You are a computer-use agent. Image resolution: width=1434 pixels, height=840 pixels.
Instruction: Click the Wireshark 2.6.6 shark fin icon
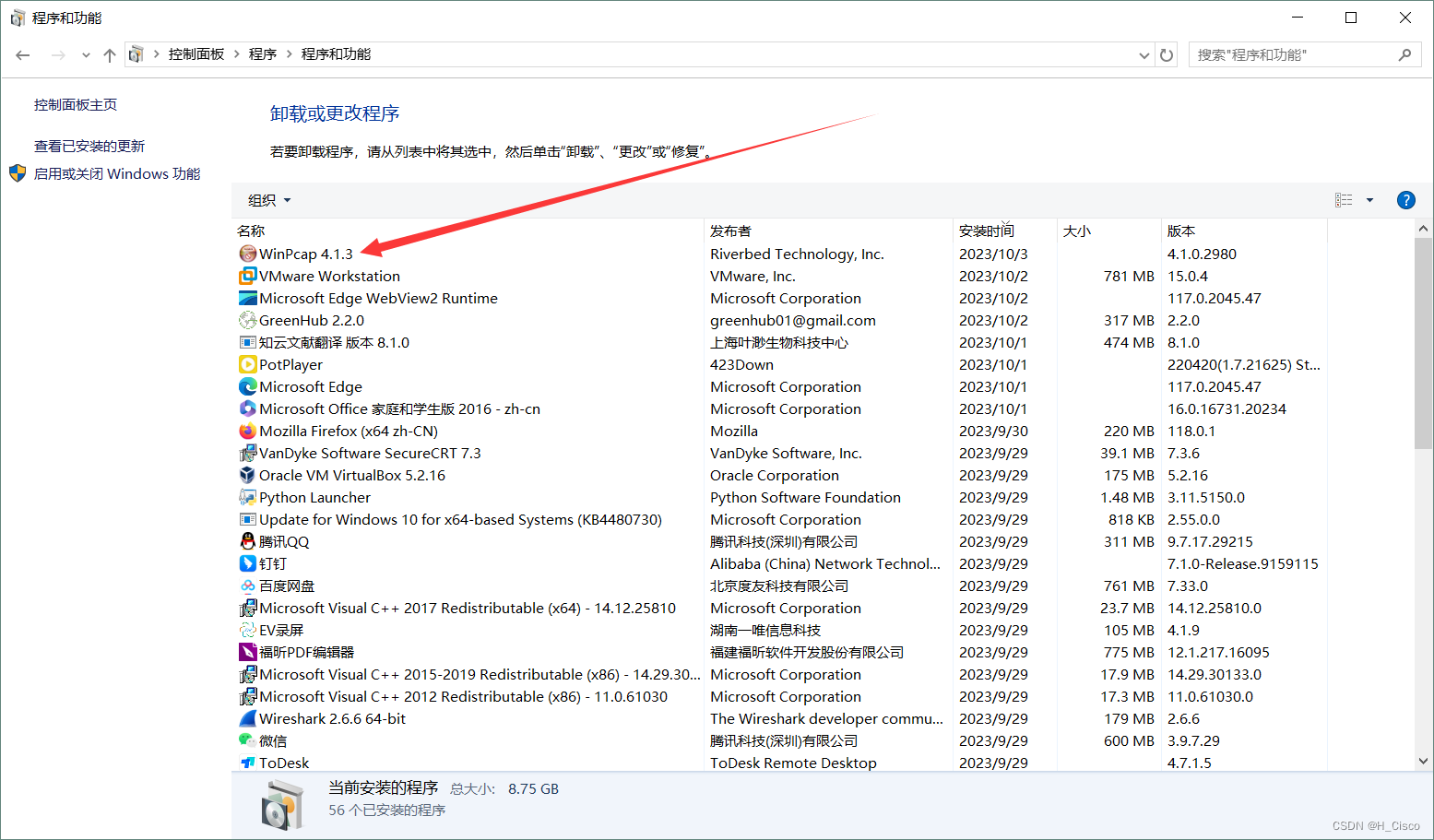click(247, 718)
